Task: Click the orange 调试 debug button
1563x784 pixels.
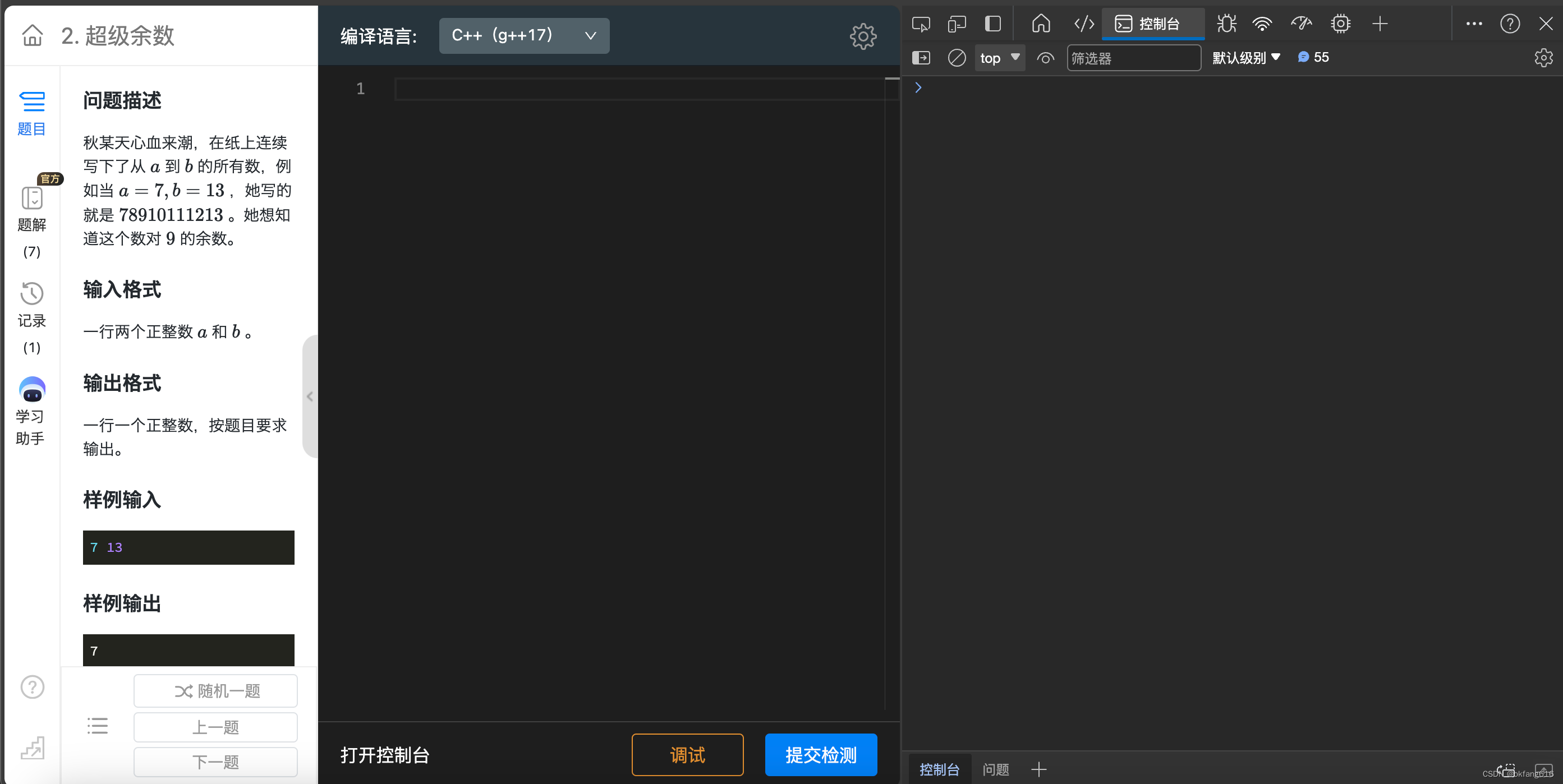Action: [x=687, y=755]
